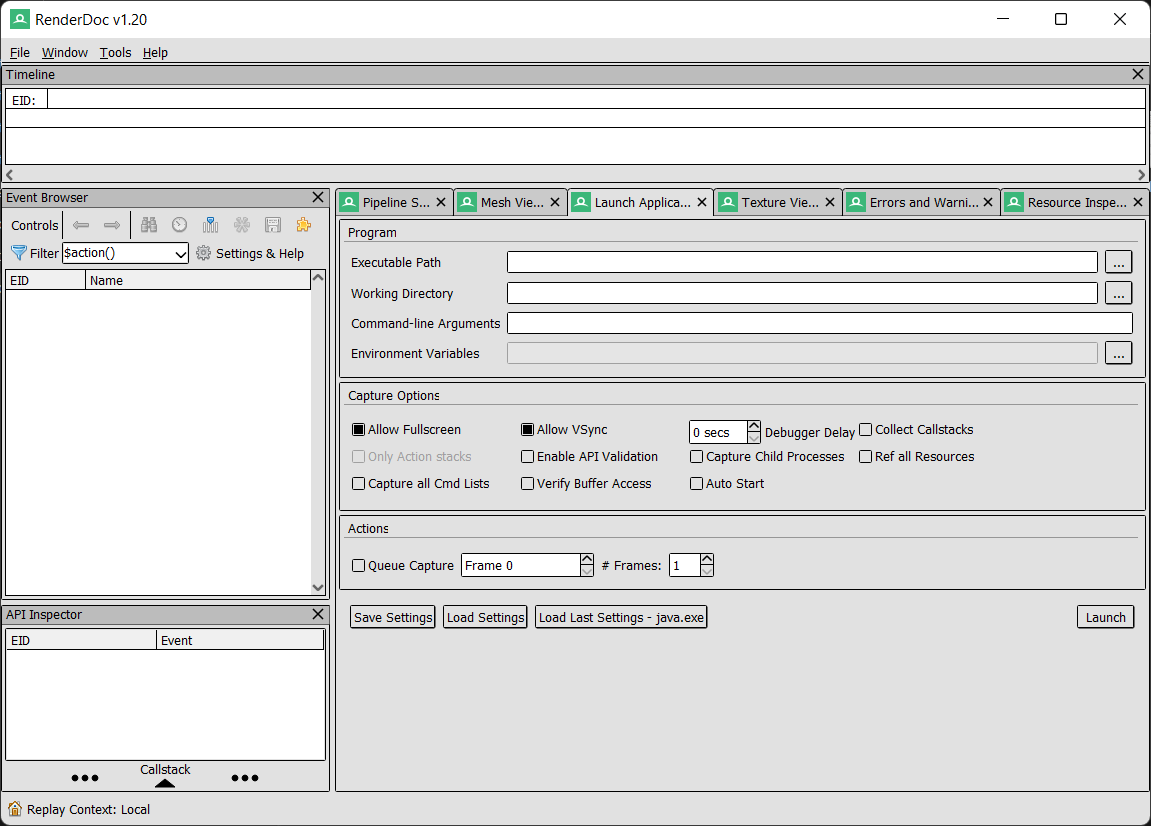This screenshot has width=1151, height=826.
Task: Tick the Queue Capture checkbox
Action: pyautogui.click(x=359, y=566)
